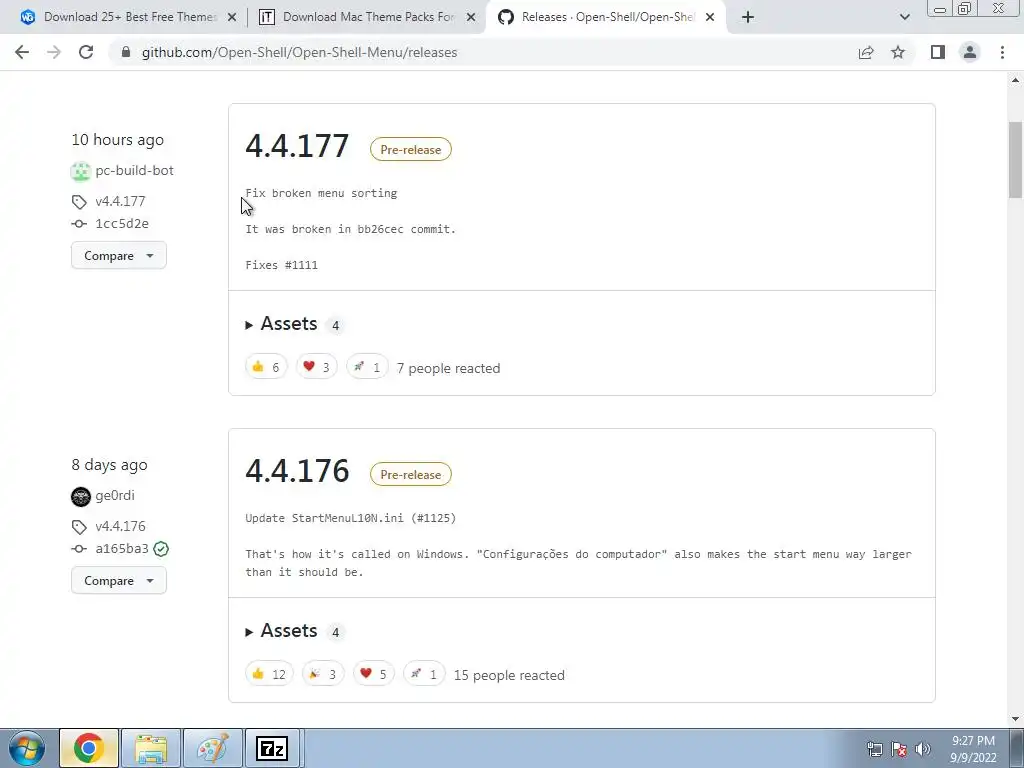Close the Releases Open-Shell tab
The width and height of the screenshot is (1024, 768).
[710, 18]
